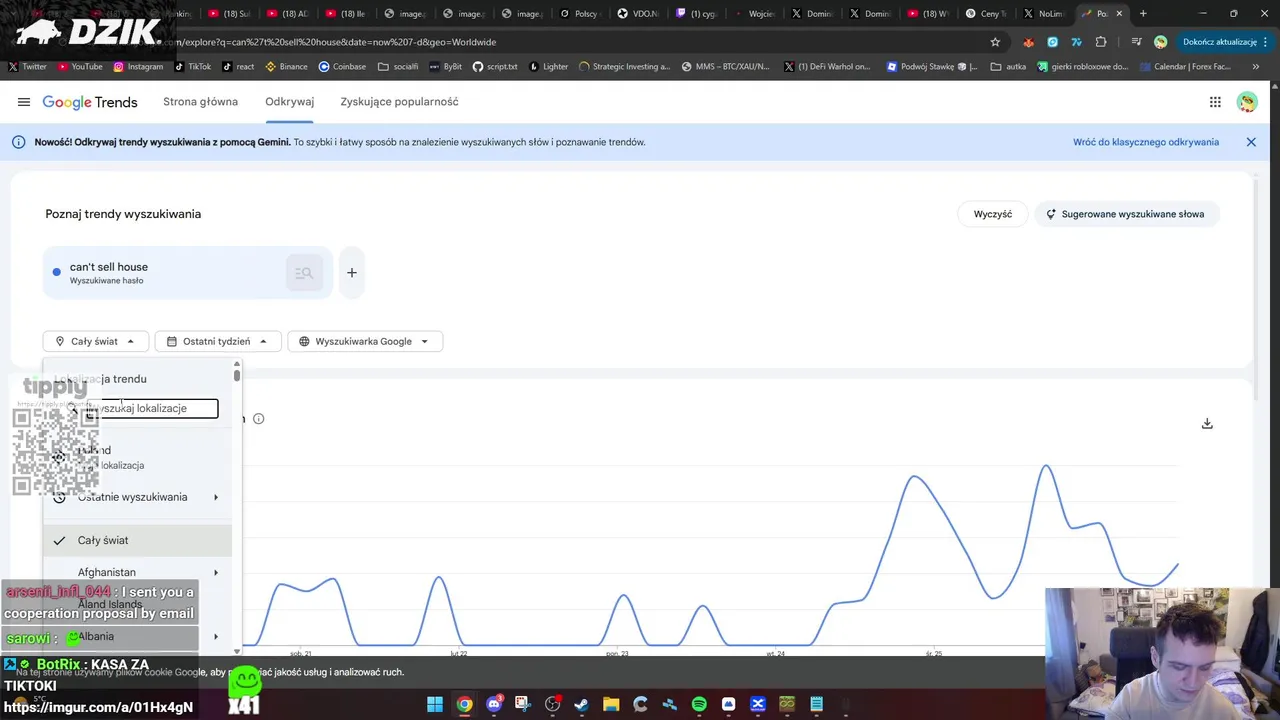Screen dimensions: 1280x720
Task: Open the extensions puzzle menu
Action: click(x=1101, y=42)
